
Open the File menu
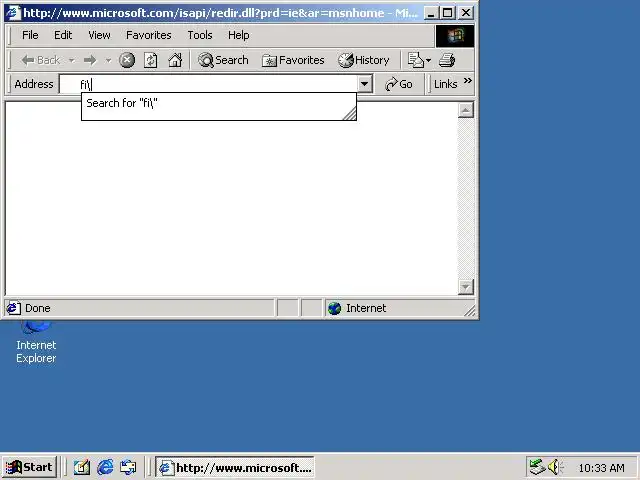pyautogui.click(x=30, y=35)
